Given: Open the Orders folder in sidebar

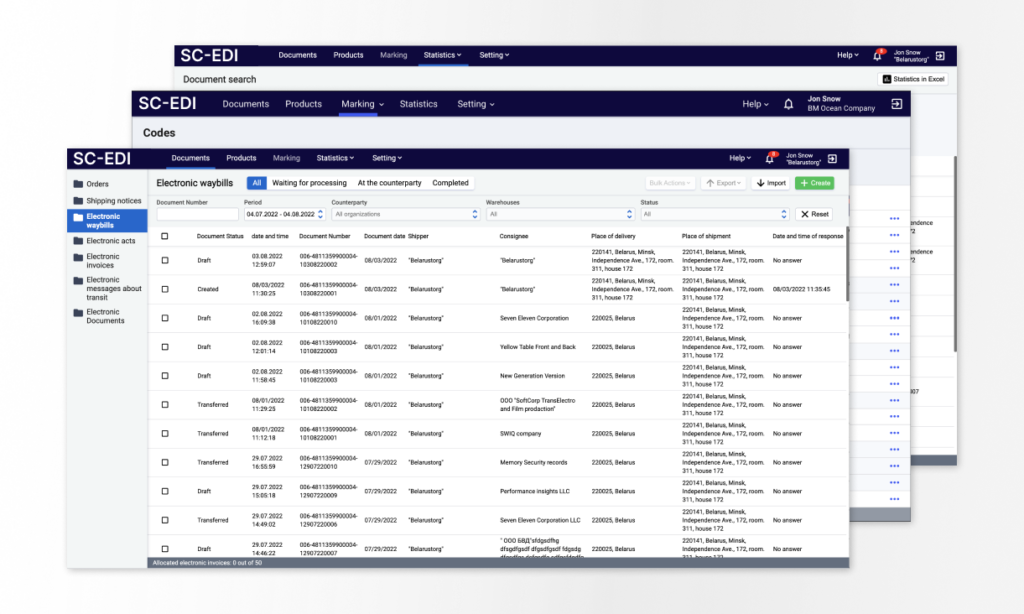Looking at the screenshot, I should 97,184.
